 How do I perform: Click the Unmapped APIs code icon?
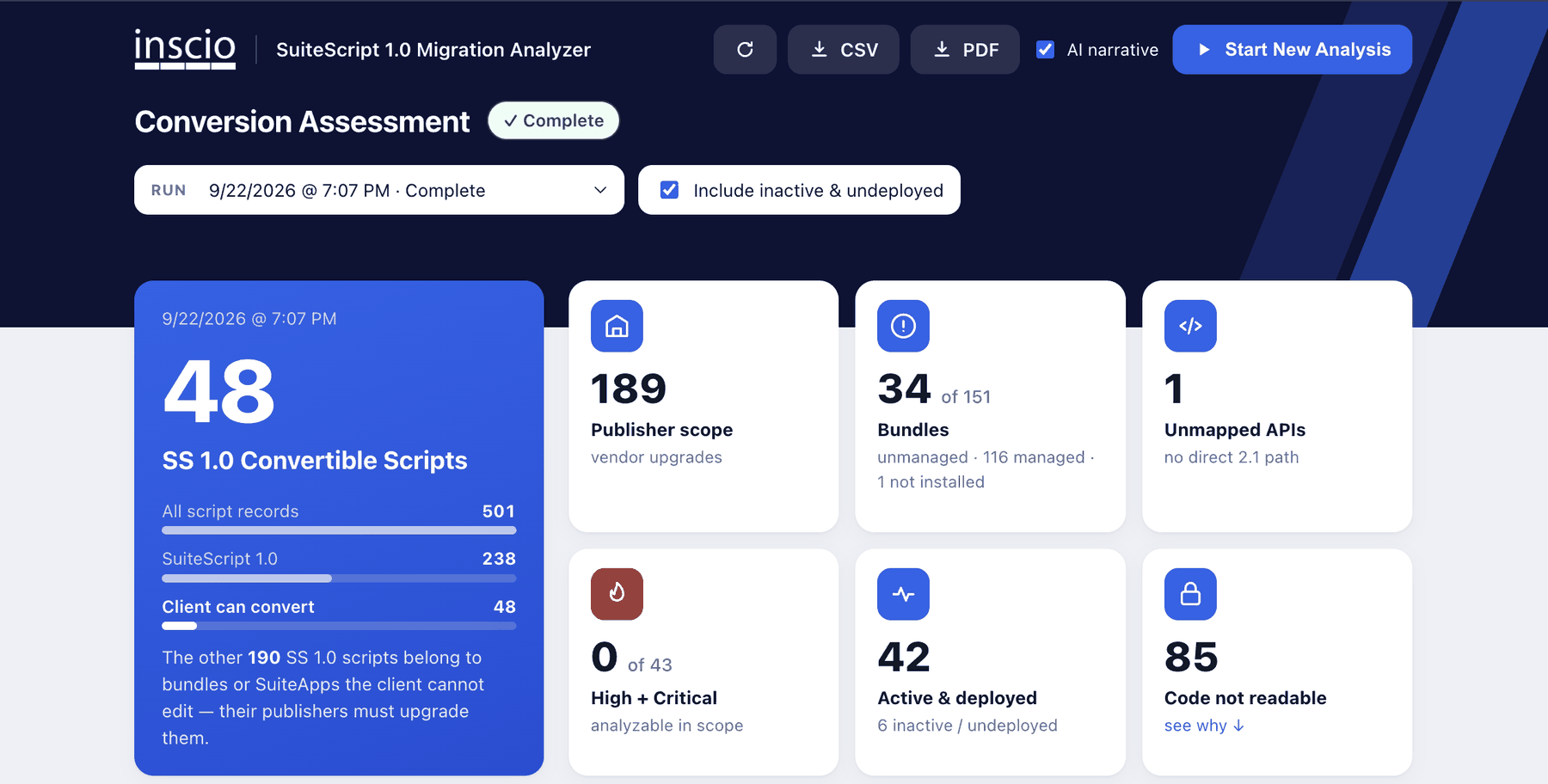tap(1190, 326)
